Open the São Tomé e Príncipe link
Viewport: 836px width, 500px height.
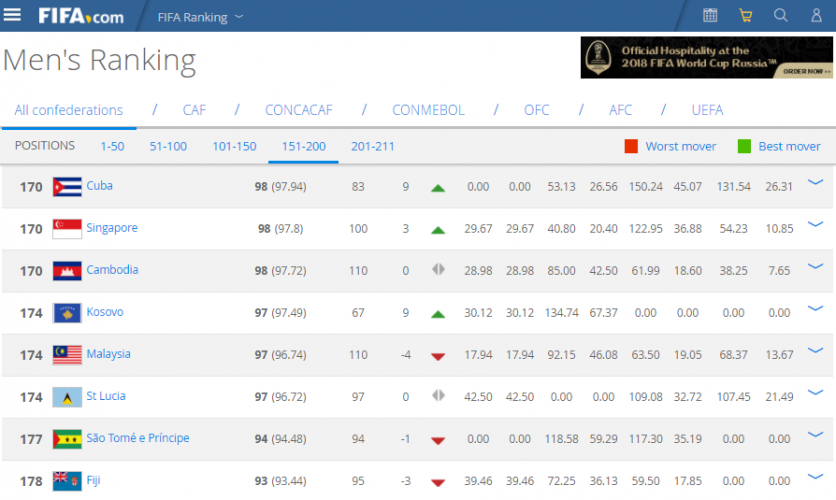pos(138,438)
